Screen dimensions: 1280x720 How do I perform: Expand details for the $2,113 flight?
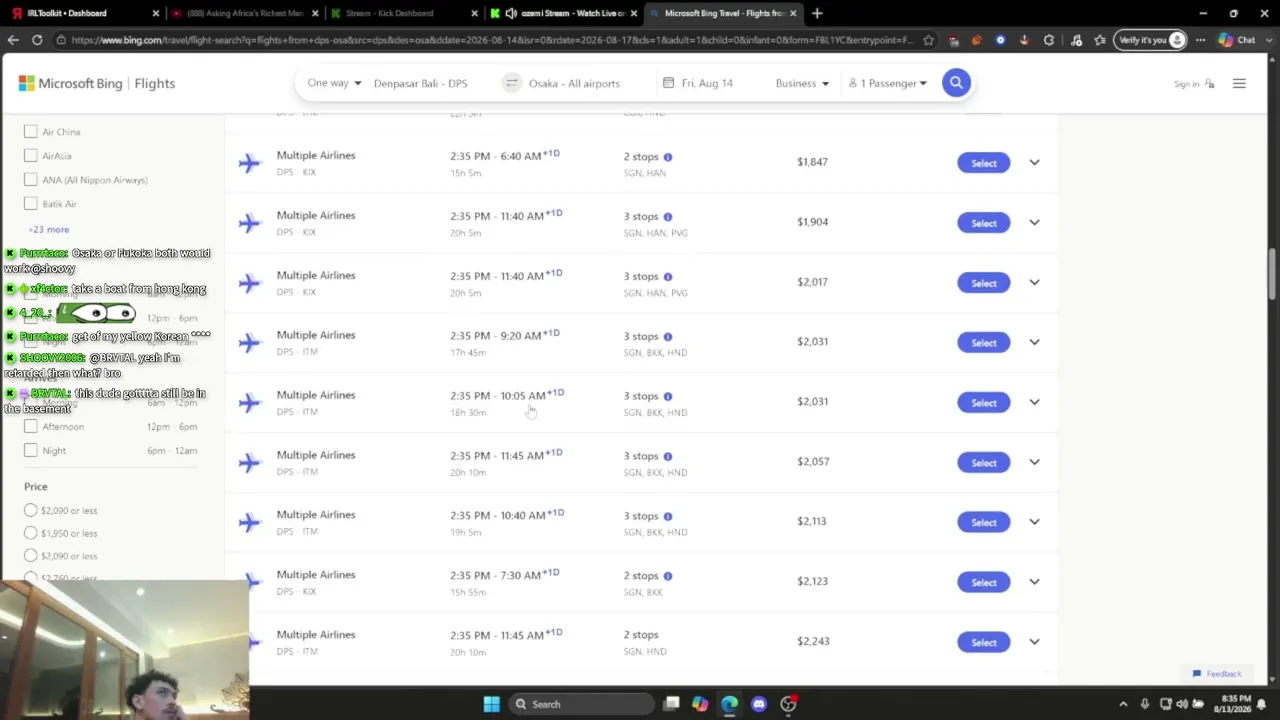coord(1034,522)
